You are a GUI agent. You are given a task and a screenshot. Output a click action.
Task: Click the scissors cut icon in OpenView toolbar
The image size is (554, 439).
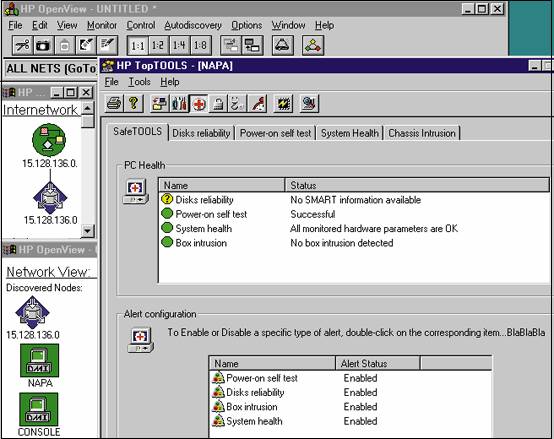click(x=23, y=45)
